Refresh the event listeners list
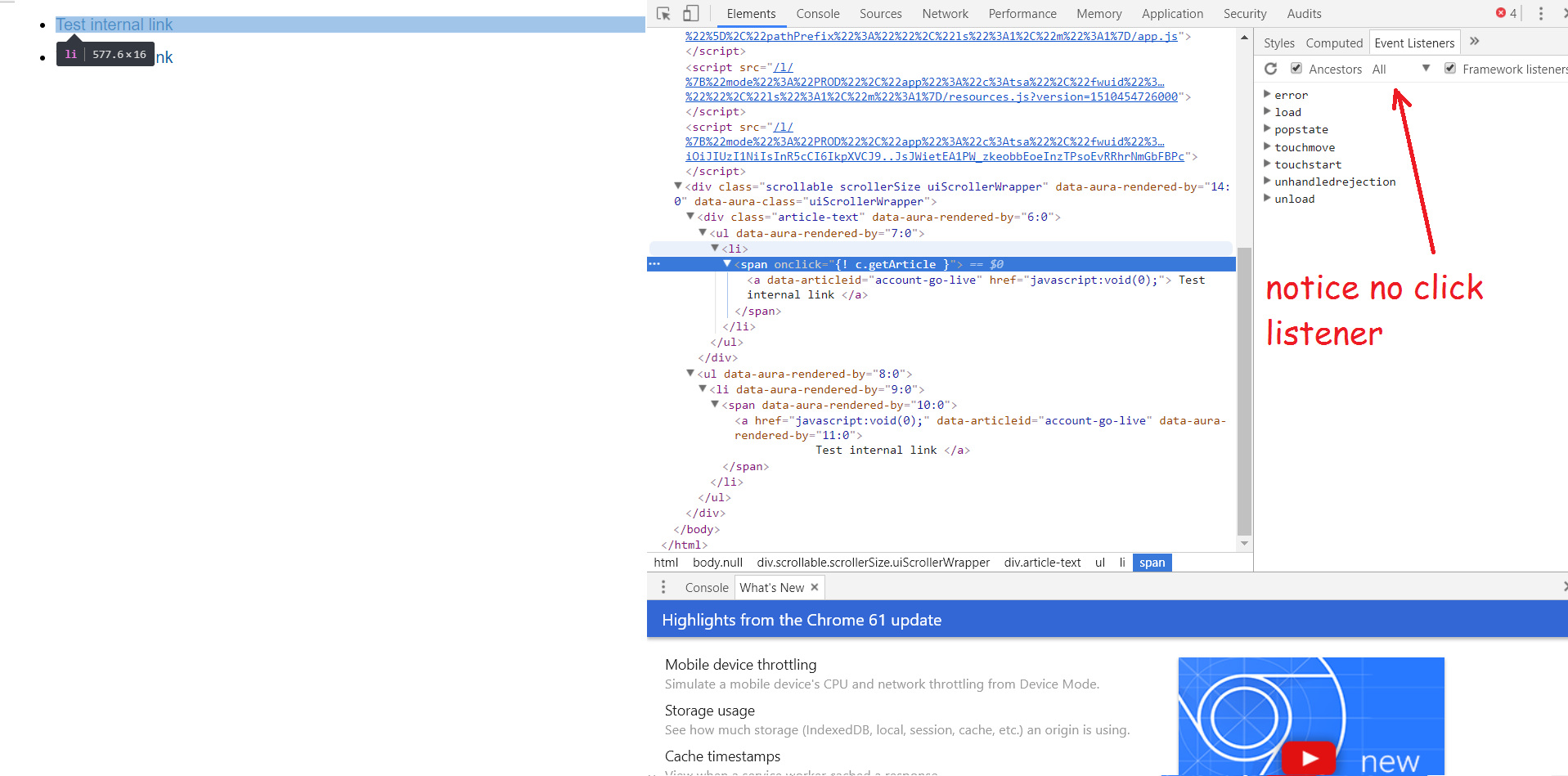 [x=1270, y=69]
